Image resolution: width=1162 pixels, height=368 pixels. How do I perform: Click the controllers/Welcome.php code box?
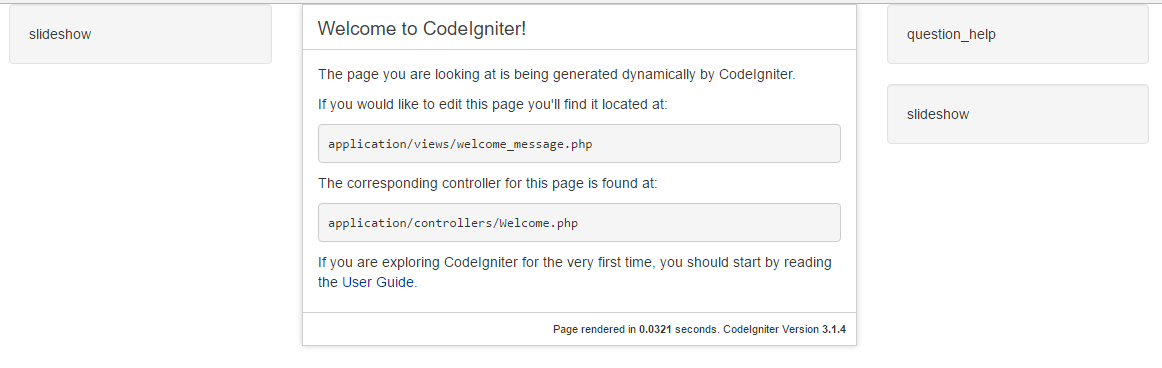click(580, 222)
